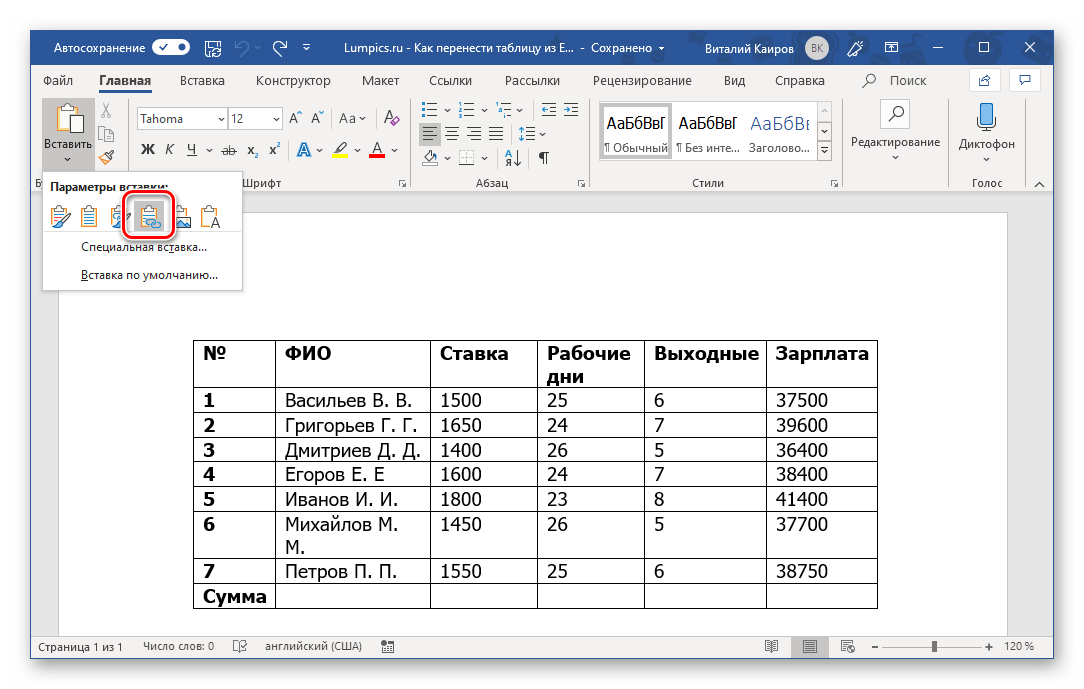Toggle the Автосохранение switch
The height and width of the screenshot is (689, 1084).
tap(171, 47)
